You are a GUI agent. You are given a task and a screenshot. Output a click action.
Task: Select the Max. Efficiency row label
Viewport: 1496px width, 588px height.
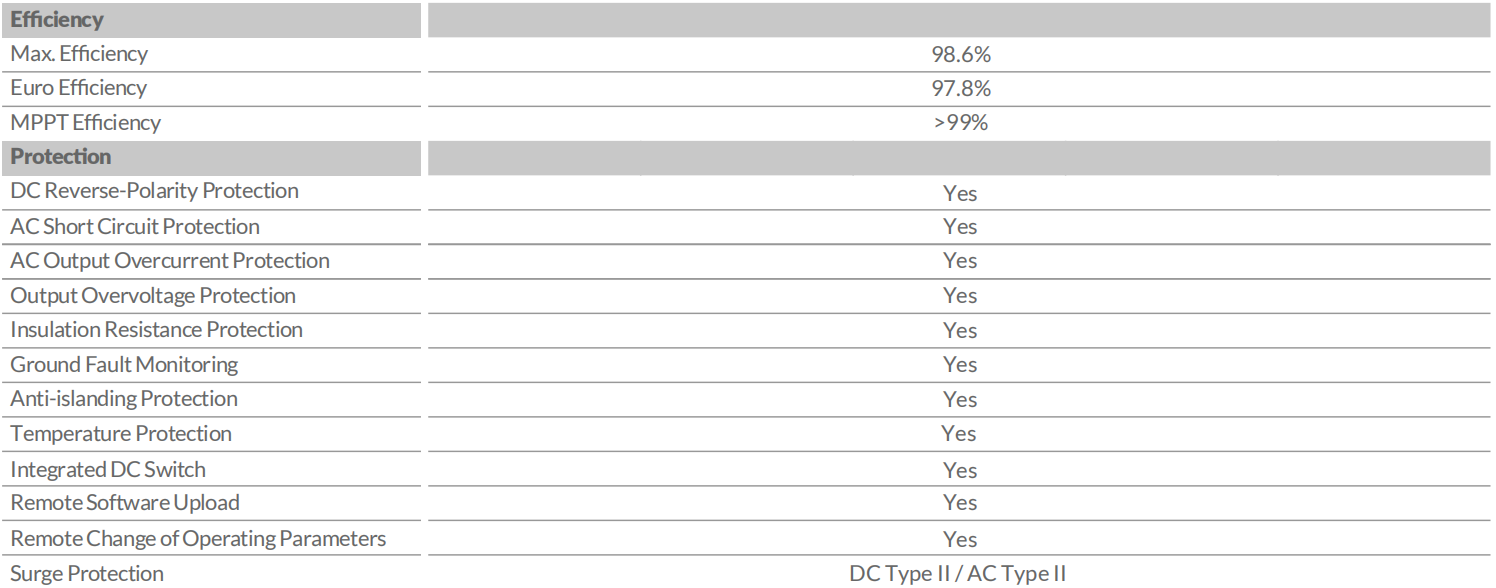79,54
